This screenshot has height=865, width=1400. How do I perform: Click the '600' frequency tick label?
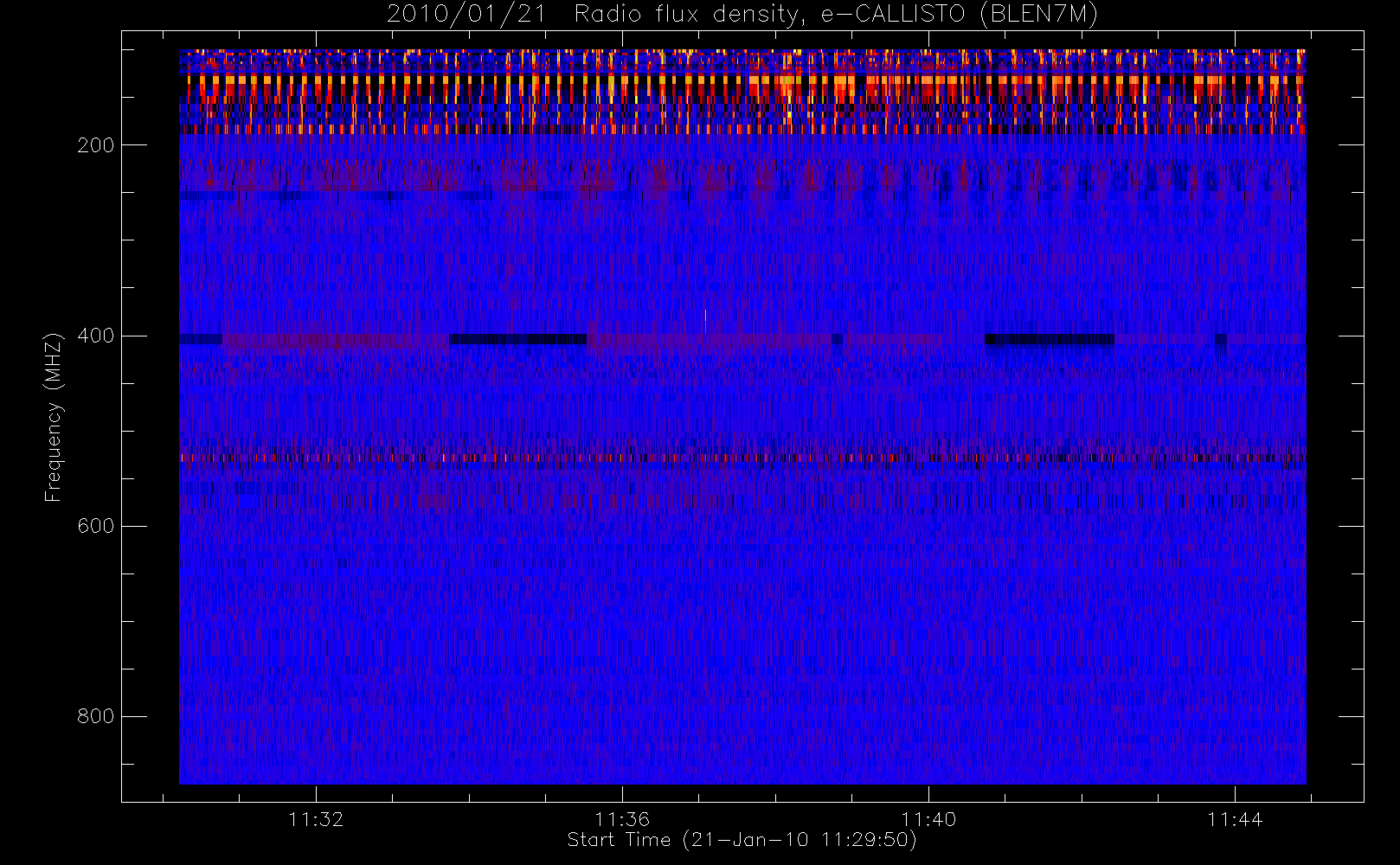point(96,526)
